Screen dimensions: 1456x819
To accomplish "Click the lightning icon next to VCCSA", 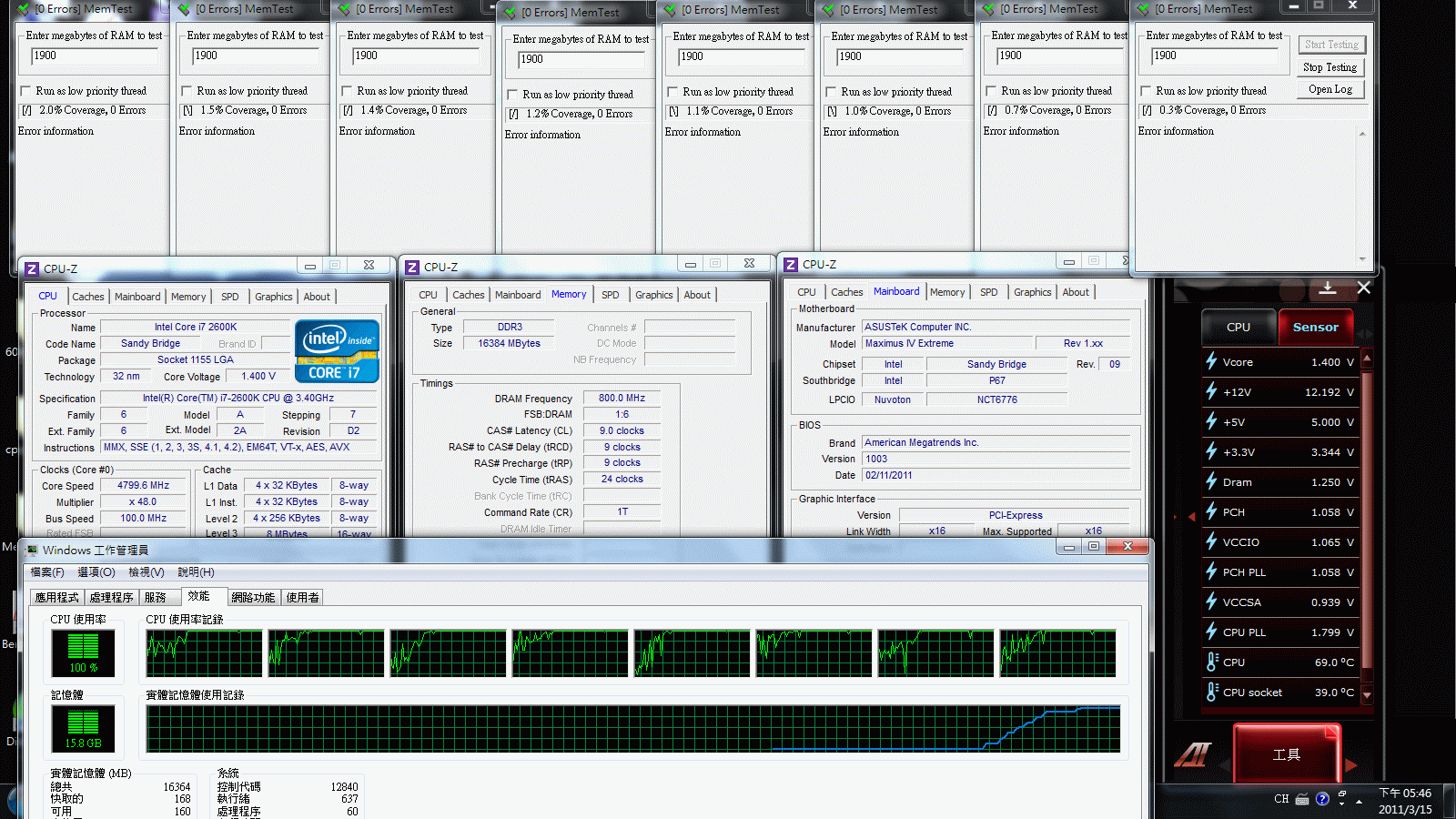I will [1211, 602].
